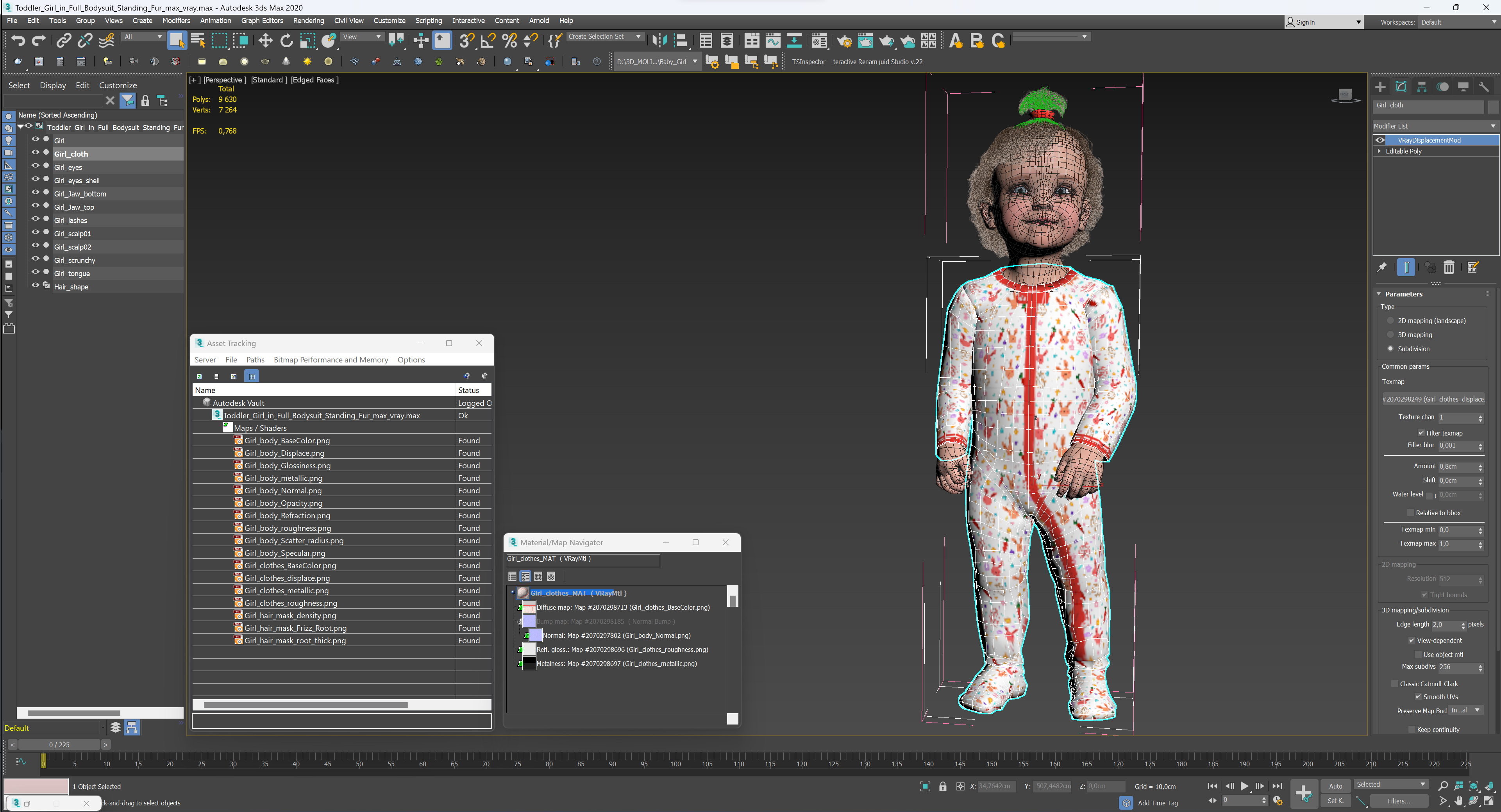Open the Create Selection Set dropdown
Viewport: 1501px width, 812px height.
click(605, 37)
